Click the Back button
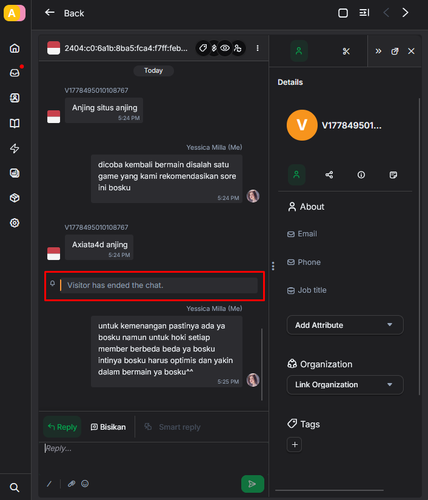Viewport: 428px width, 500px height. point(64,13)
